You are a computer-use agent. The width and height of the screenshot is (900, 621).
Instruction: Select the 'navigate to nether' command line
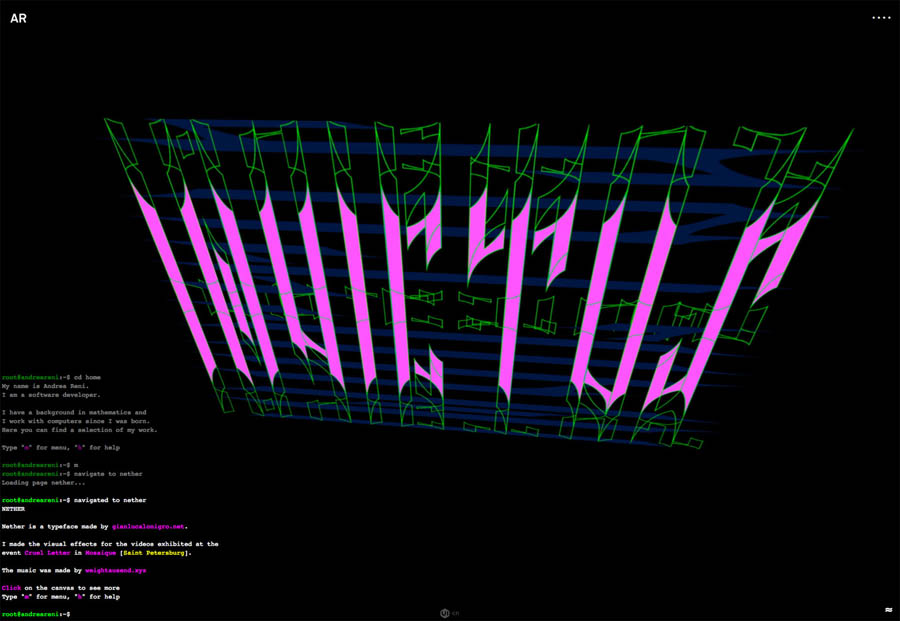coord(108,473)
